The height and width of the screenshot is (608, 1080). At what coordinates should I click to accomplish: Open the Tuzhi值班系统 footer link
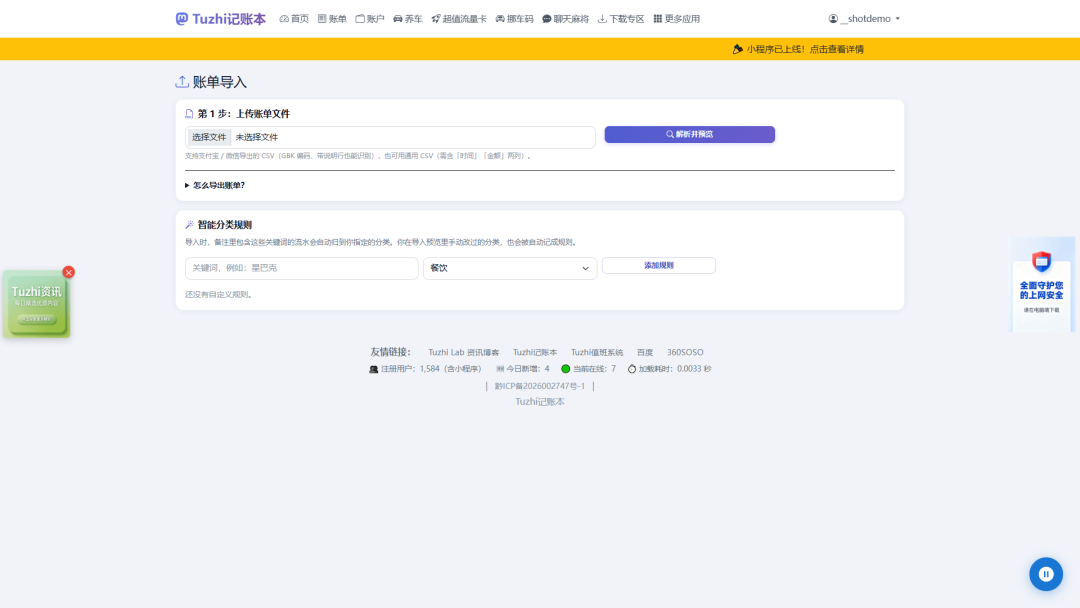tap(596, 353)
